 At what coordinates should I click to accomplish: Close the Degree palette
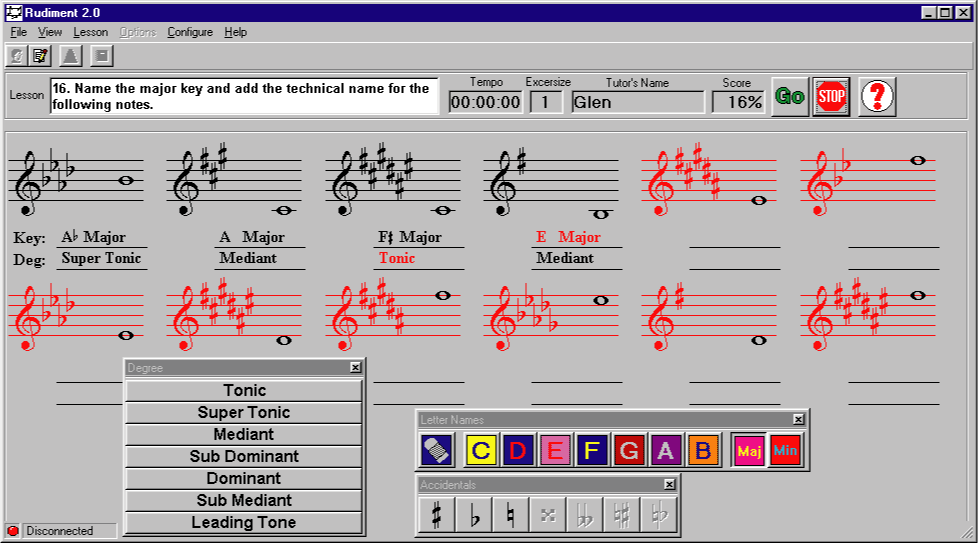[x=355, y=368]
